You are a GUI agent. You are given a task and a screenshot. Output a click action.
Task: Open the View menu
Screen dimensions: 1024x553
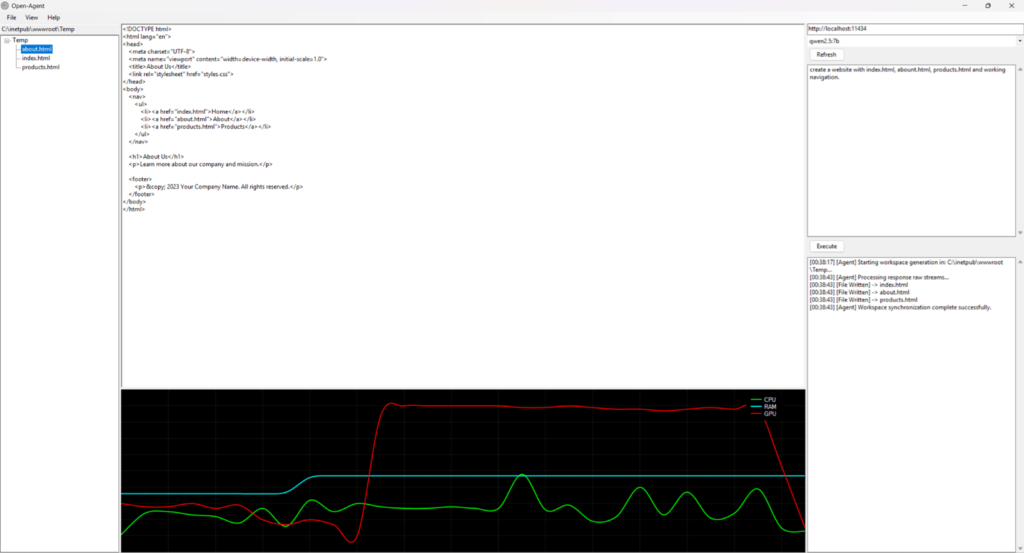coord(31,18)
